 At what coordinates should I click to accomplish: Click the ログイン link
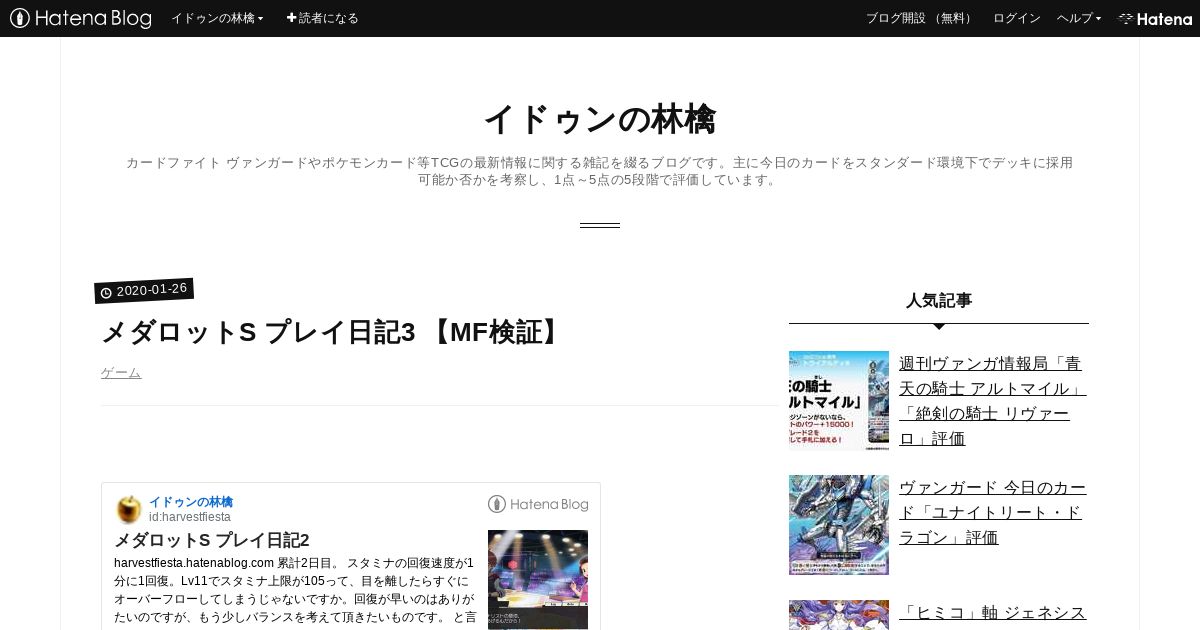tap(1017, 18)
